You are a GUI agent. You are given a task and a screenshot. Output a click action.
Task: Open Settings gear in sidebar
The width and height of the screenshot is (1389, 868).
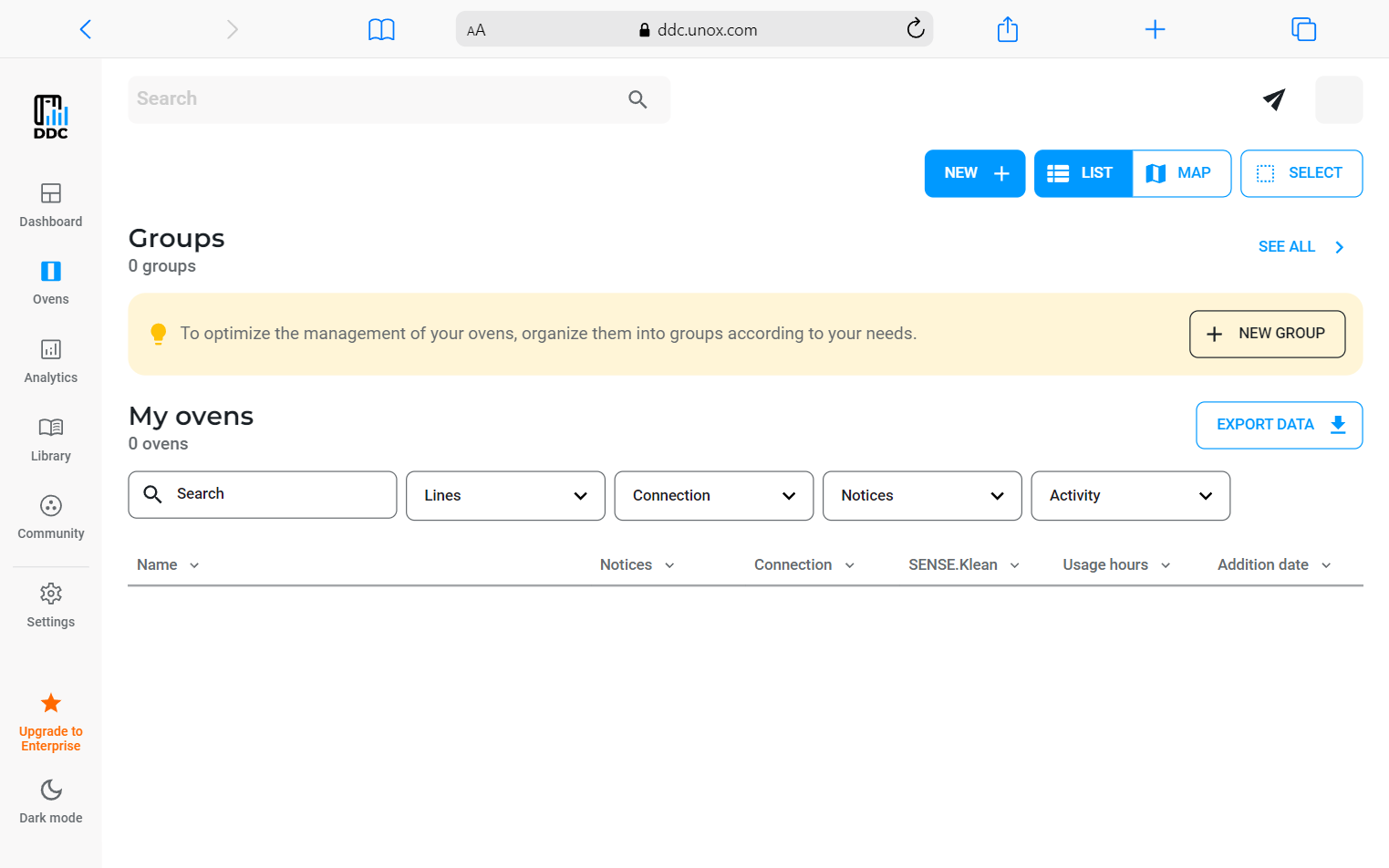(51, 594)
